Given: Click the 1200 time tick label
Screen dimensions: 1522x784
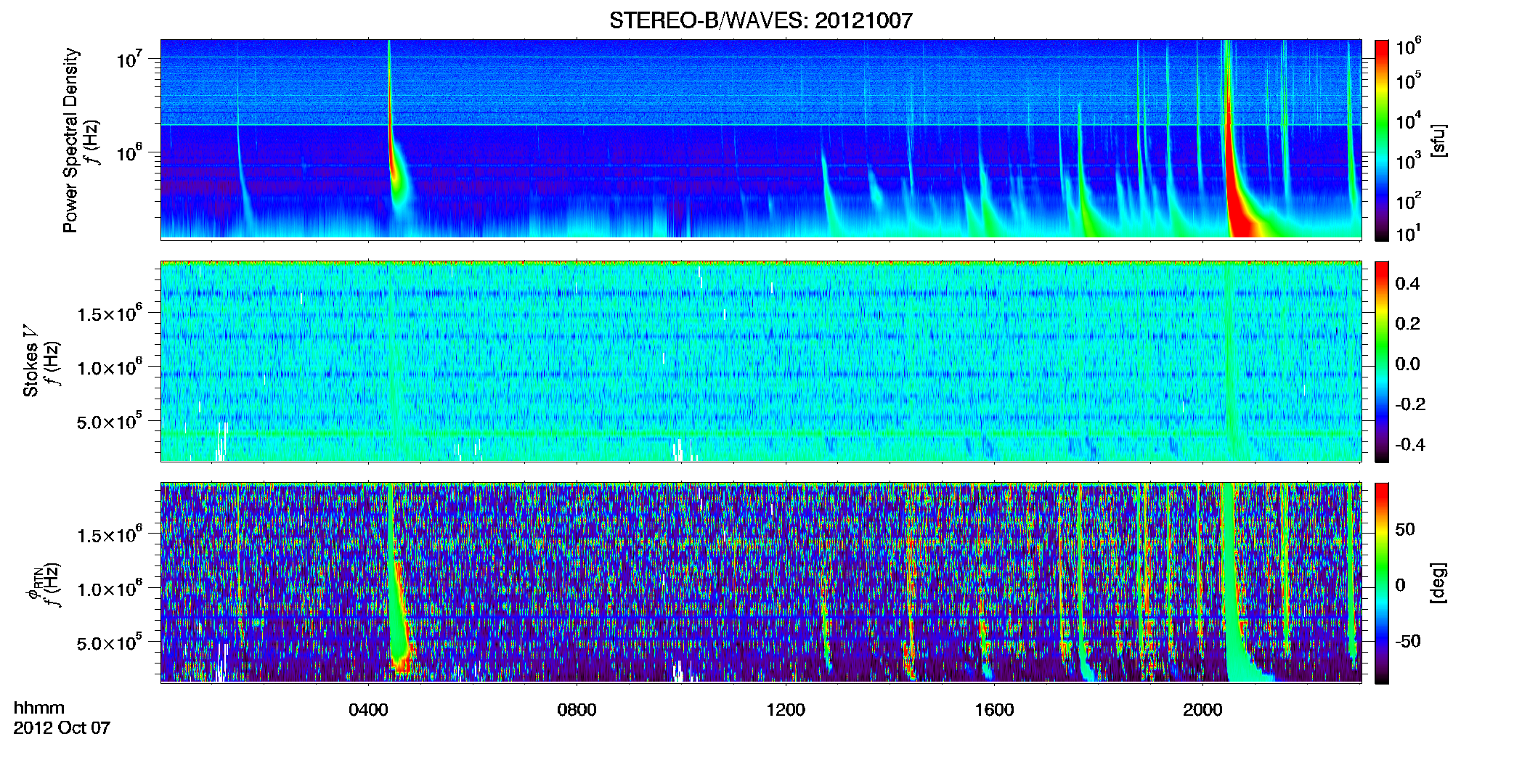Looking at the screenshot, I should pyautogui.click(x=786, y=710).
